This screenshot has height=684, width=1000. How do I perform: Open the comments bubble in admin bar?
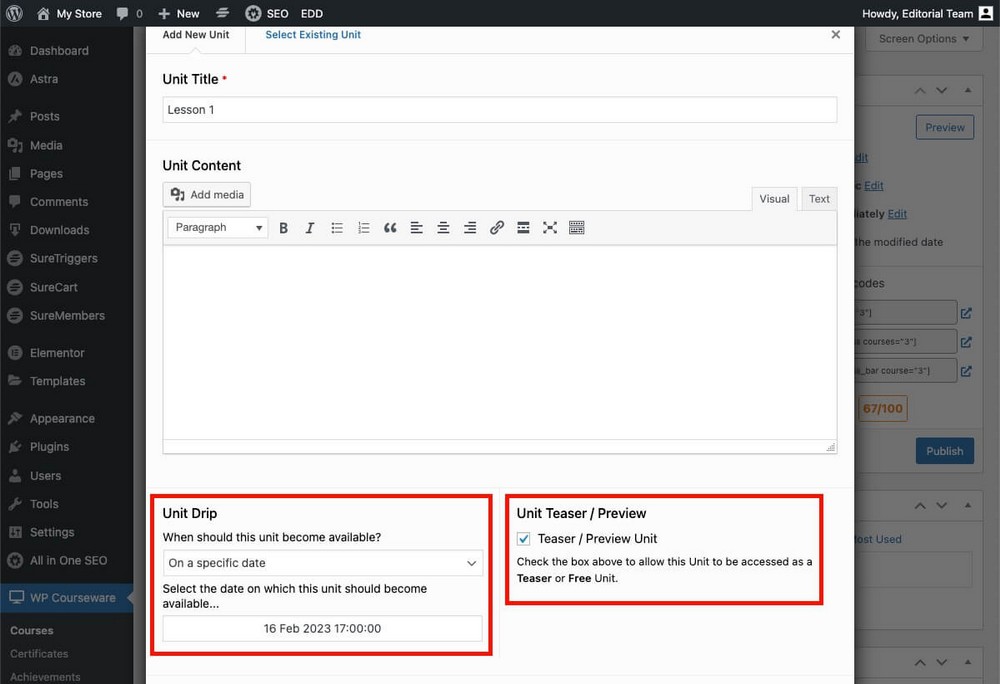129,13
